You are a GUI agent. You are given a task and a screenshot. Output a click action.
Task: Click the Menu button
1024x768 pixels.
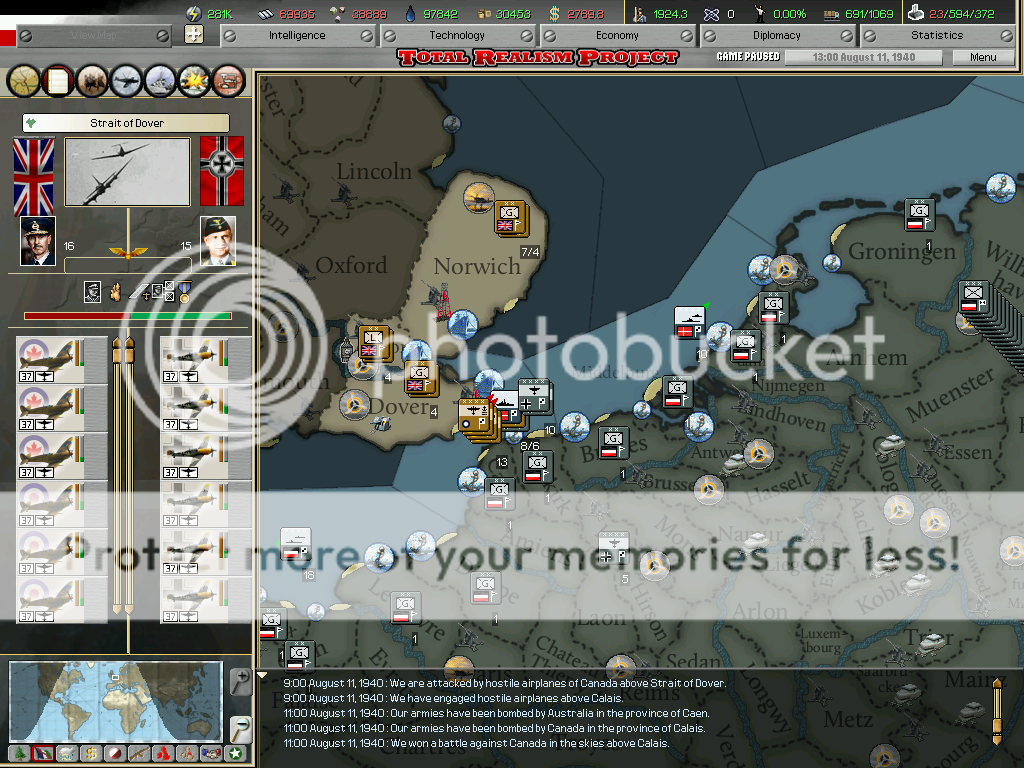point(982,57)
